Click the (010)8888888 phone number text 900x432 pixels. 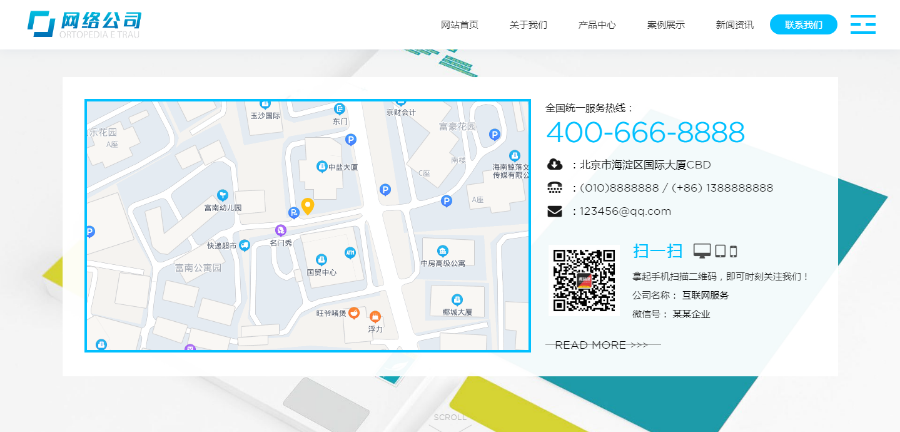619,188
